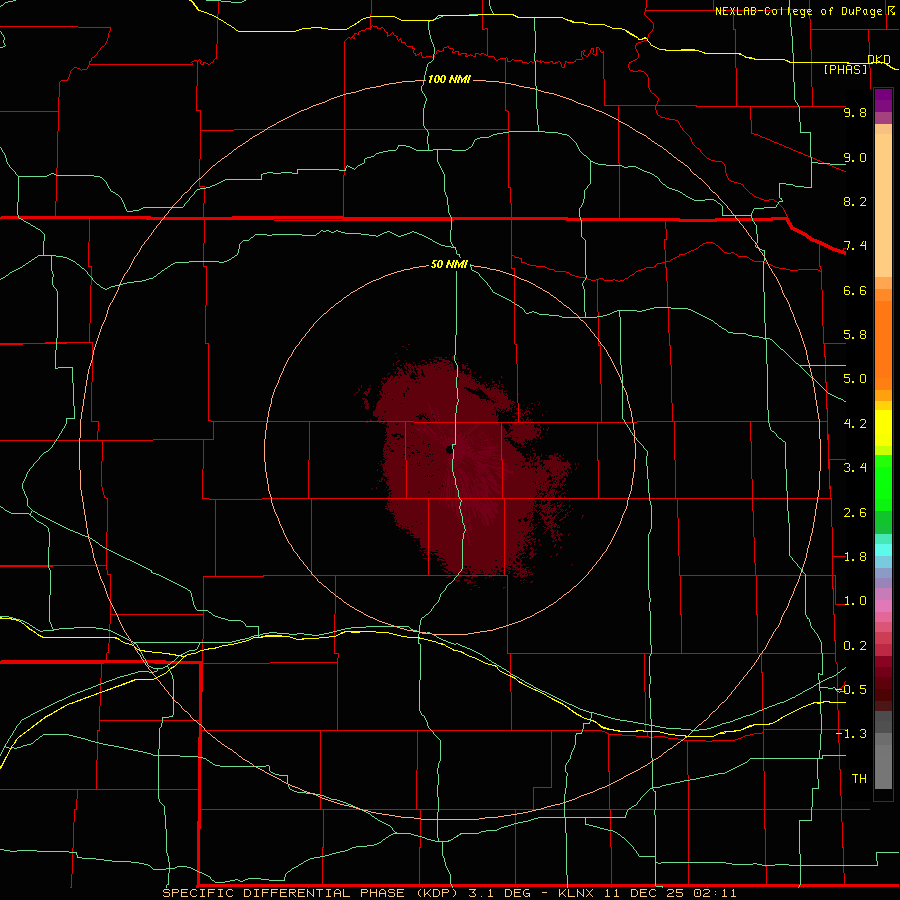
Task: Select the 6.6 scale value
Action: [855, 290]
